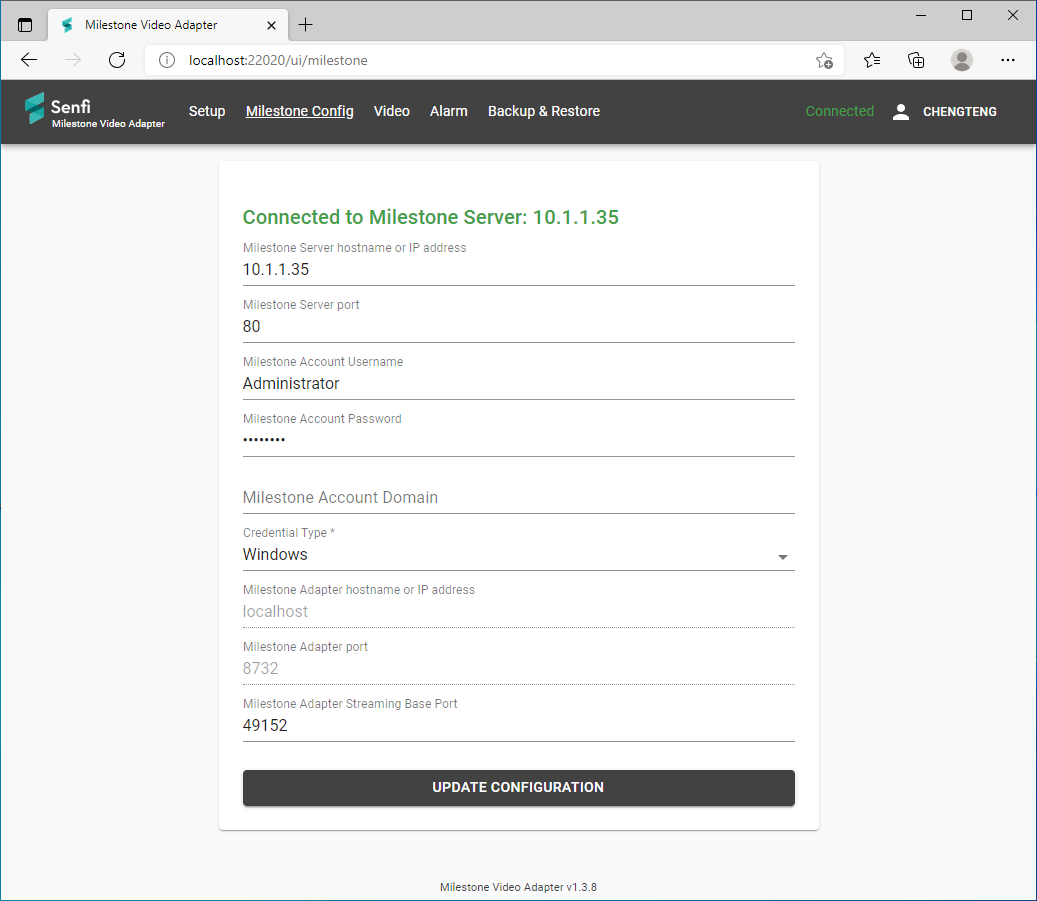
Task: Click the Milestone Adapter hostname field
Action: click(x=518, y=611)
